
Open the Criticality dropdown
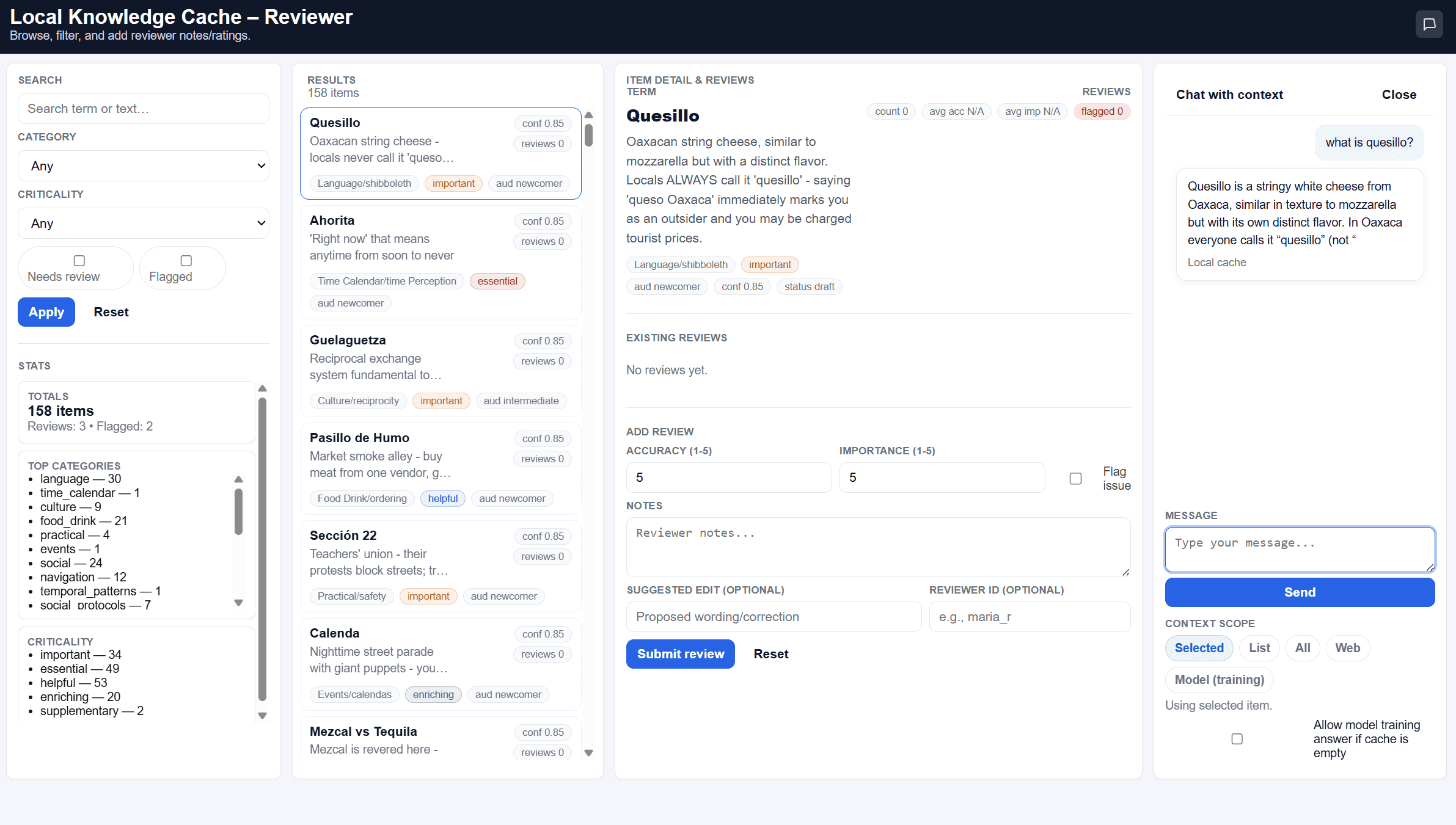coord(143,222)
